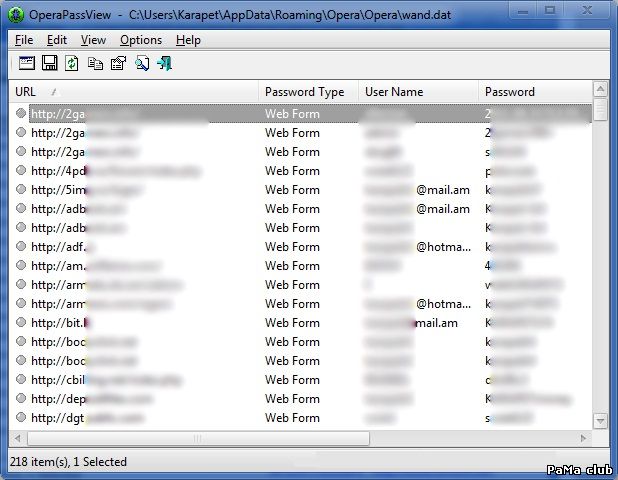Open the Options menu
618x480 pixels.
click(x=141, y=40)
